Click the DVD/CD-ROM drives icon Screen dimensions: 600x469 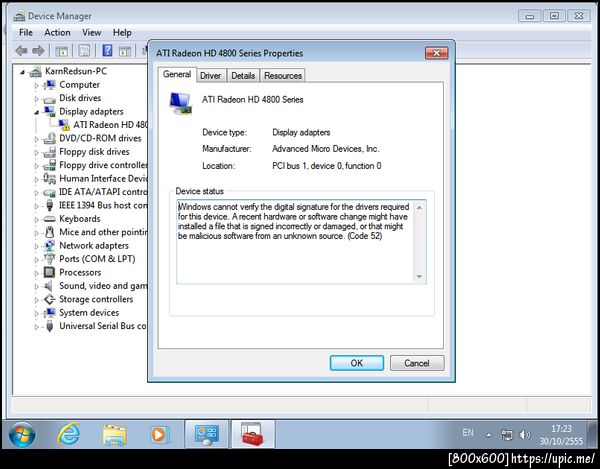pyautogui.click(x=49, y=138)
